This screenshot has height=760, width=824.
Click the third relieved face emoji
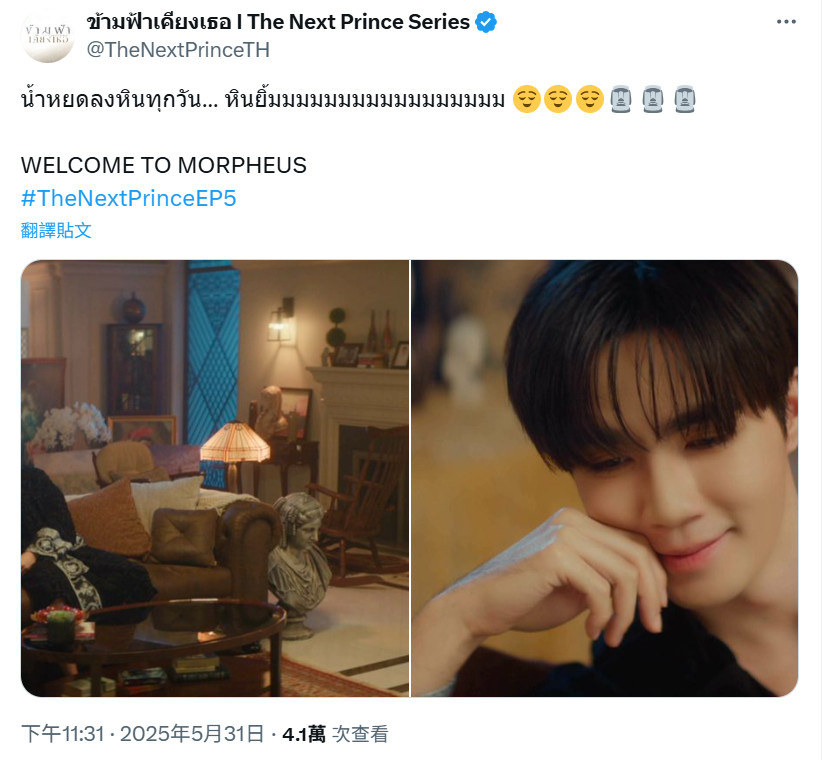[x=590, y=99]
